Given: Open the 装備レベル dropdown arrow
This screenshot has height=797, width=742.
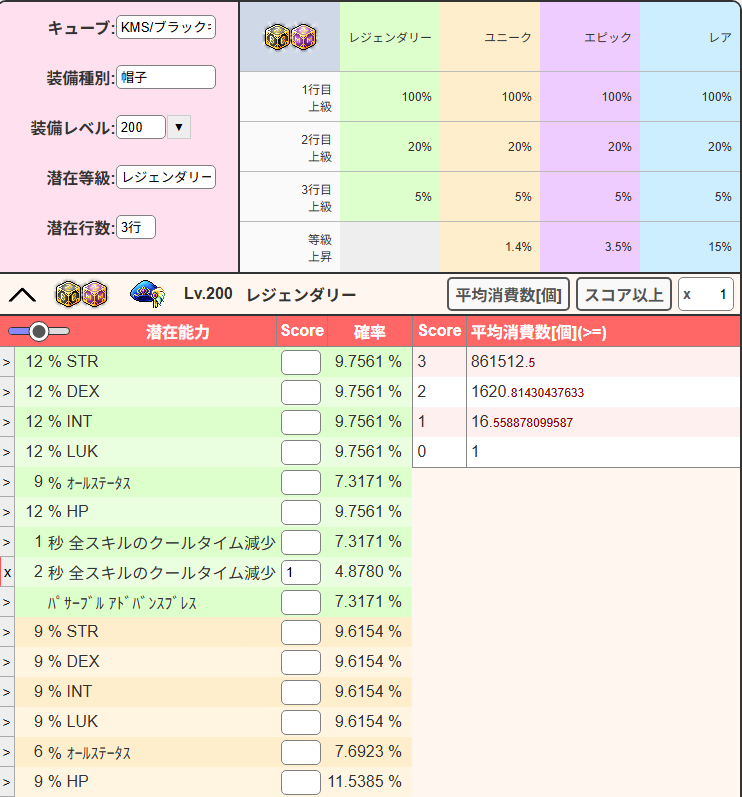Looking at the screenshot, I should pyautogui.click(x=179, y=127).
